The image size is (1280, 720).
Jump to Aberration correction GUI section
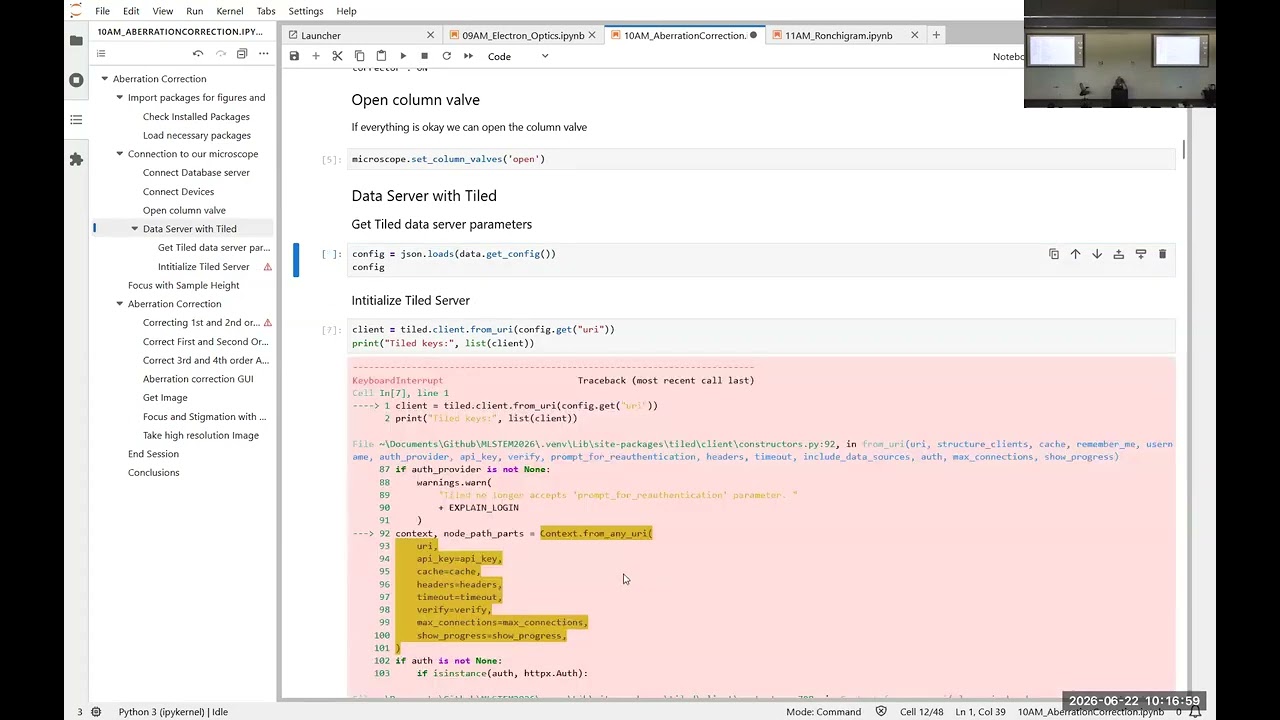[198, 379]
